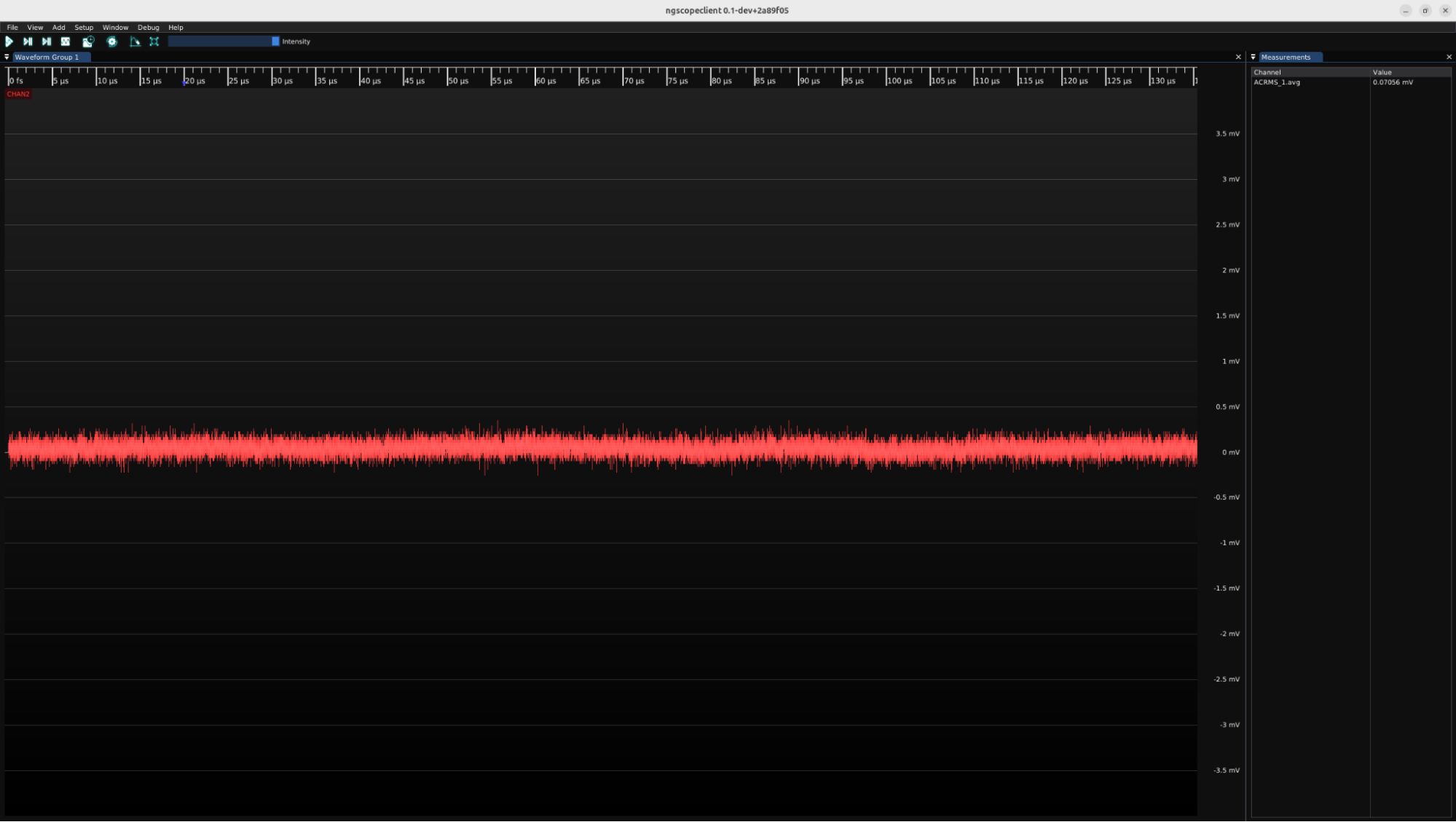Open the Setup menu

tap(84, 28)
